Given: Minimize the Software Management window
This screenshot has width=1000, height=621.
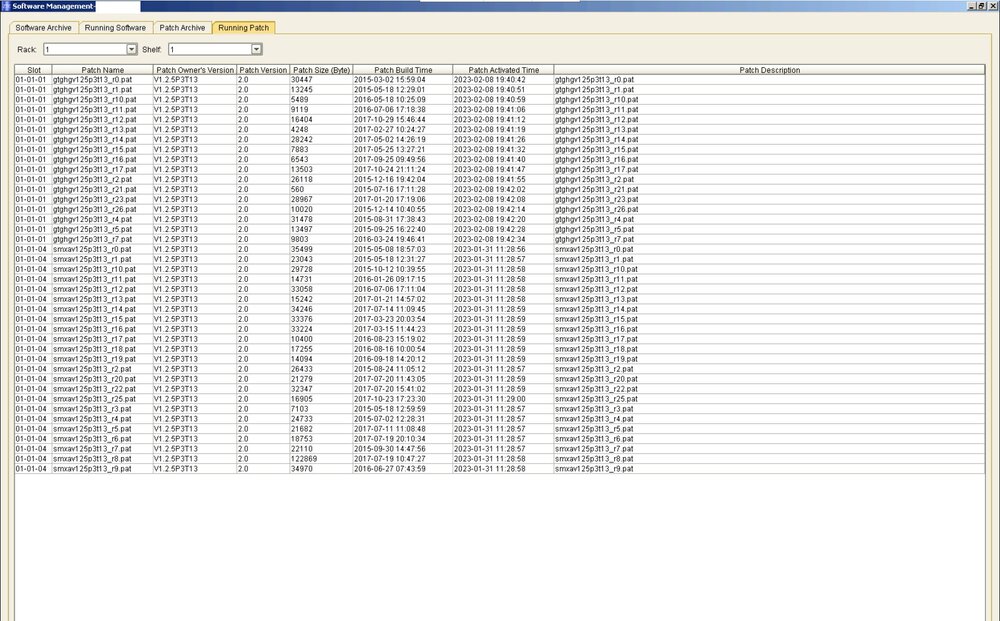Looking at the screenshot, I should click(968, 6).
